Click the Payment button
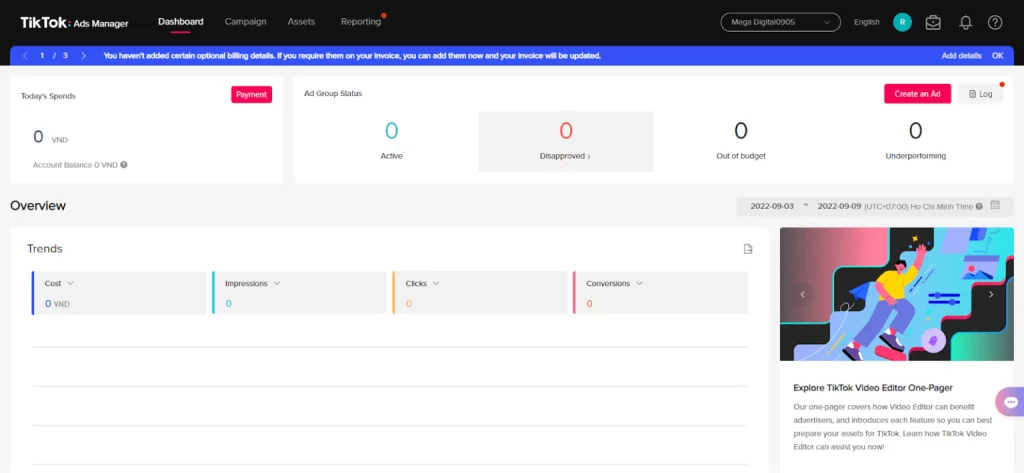 251,95
